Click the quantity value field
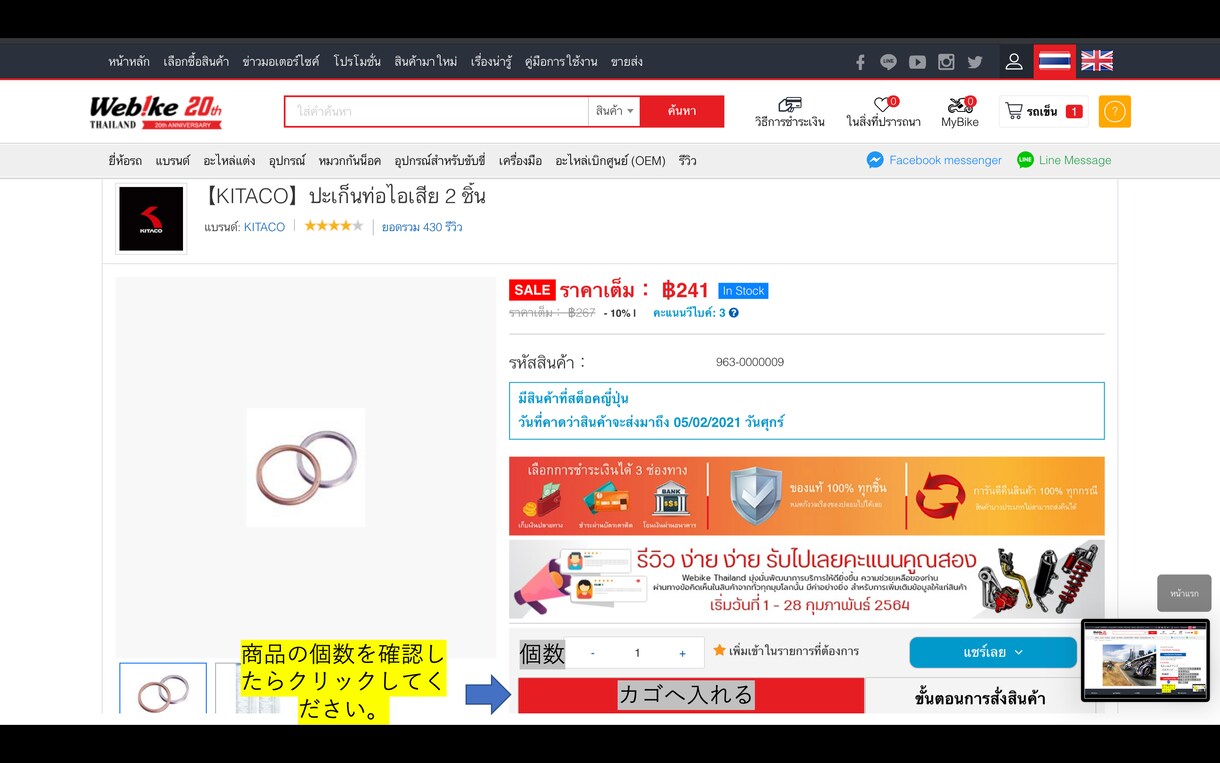Viewport: 1220px width, 763px height. click(x=638, y=653)
